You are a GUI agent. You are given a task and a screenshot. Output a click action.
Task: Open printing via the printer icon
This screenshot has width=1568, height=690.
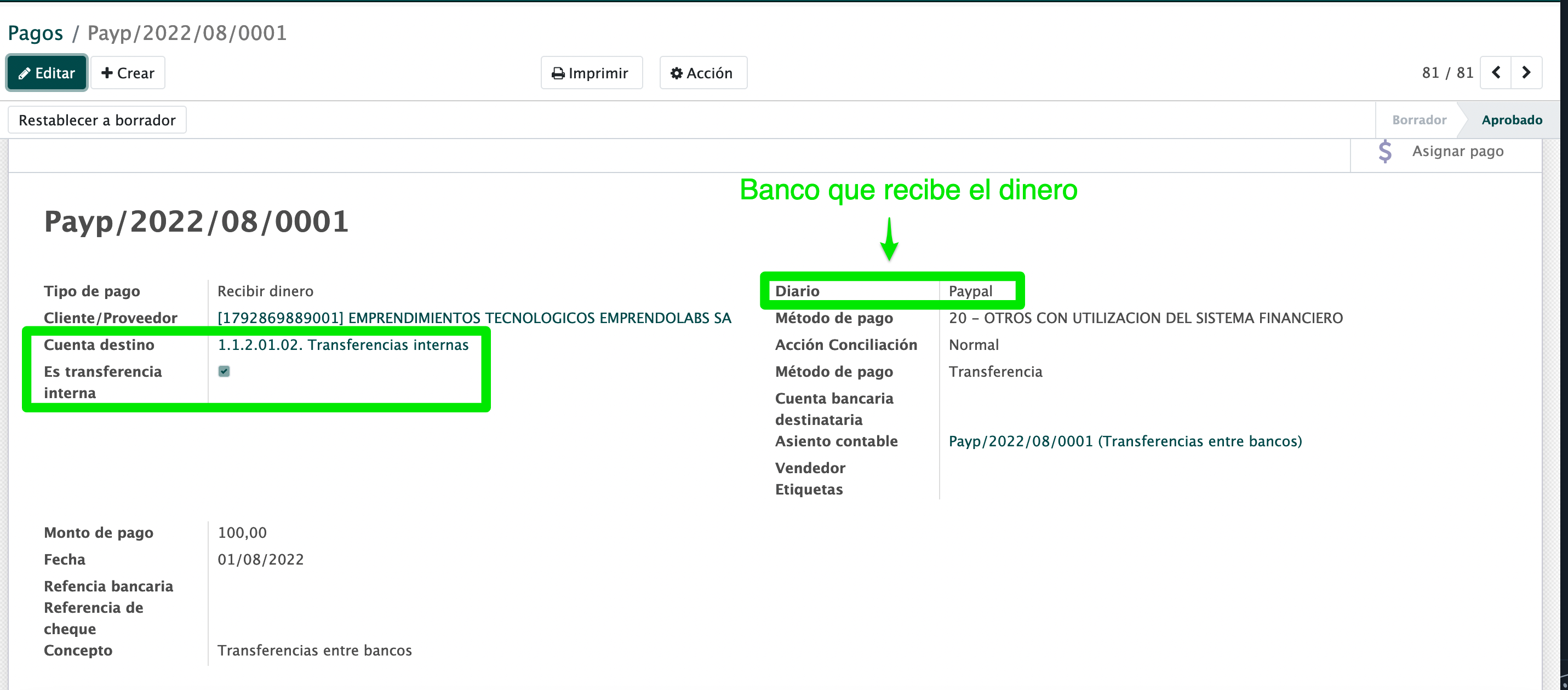[559, 72]
